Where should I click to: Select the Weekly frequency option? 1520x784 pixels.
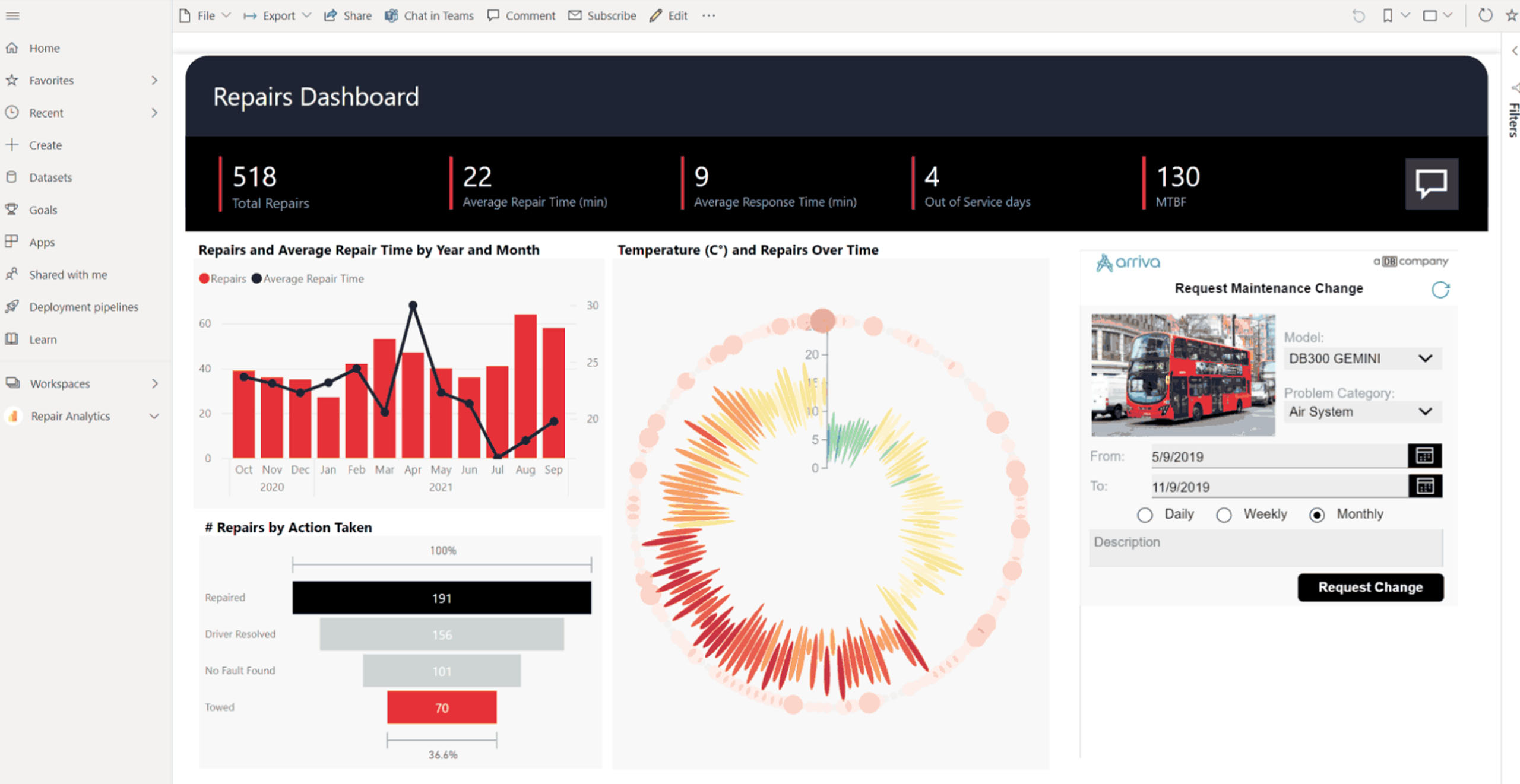tap(1224, 515)
